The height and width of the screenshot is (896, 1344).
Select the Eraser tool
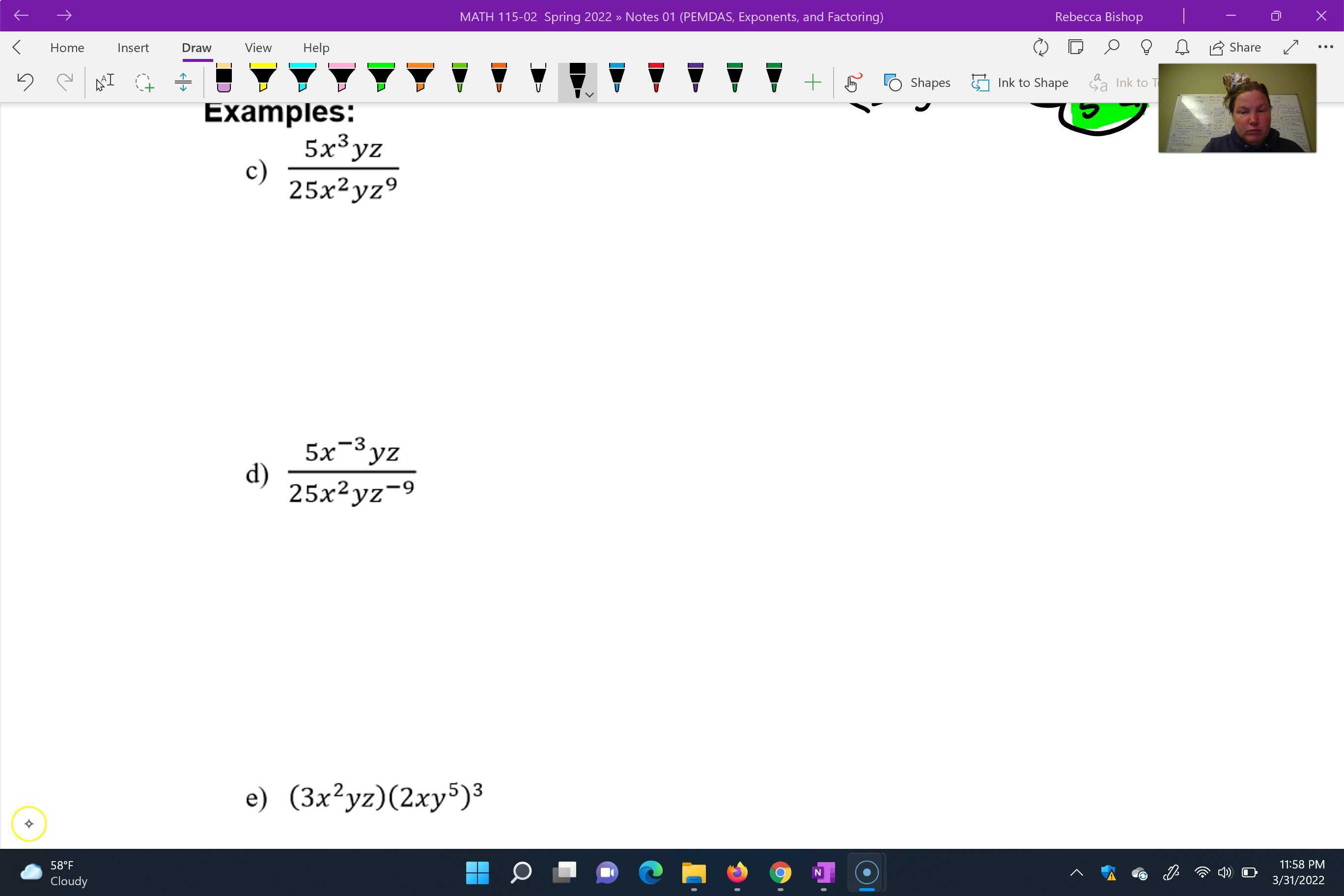point(224,82)
